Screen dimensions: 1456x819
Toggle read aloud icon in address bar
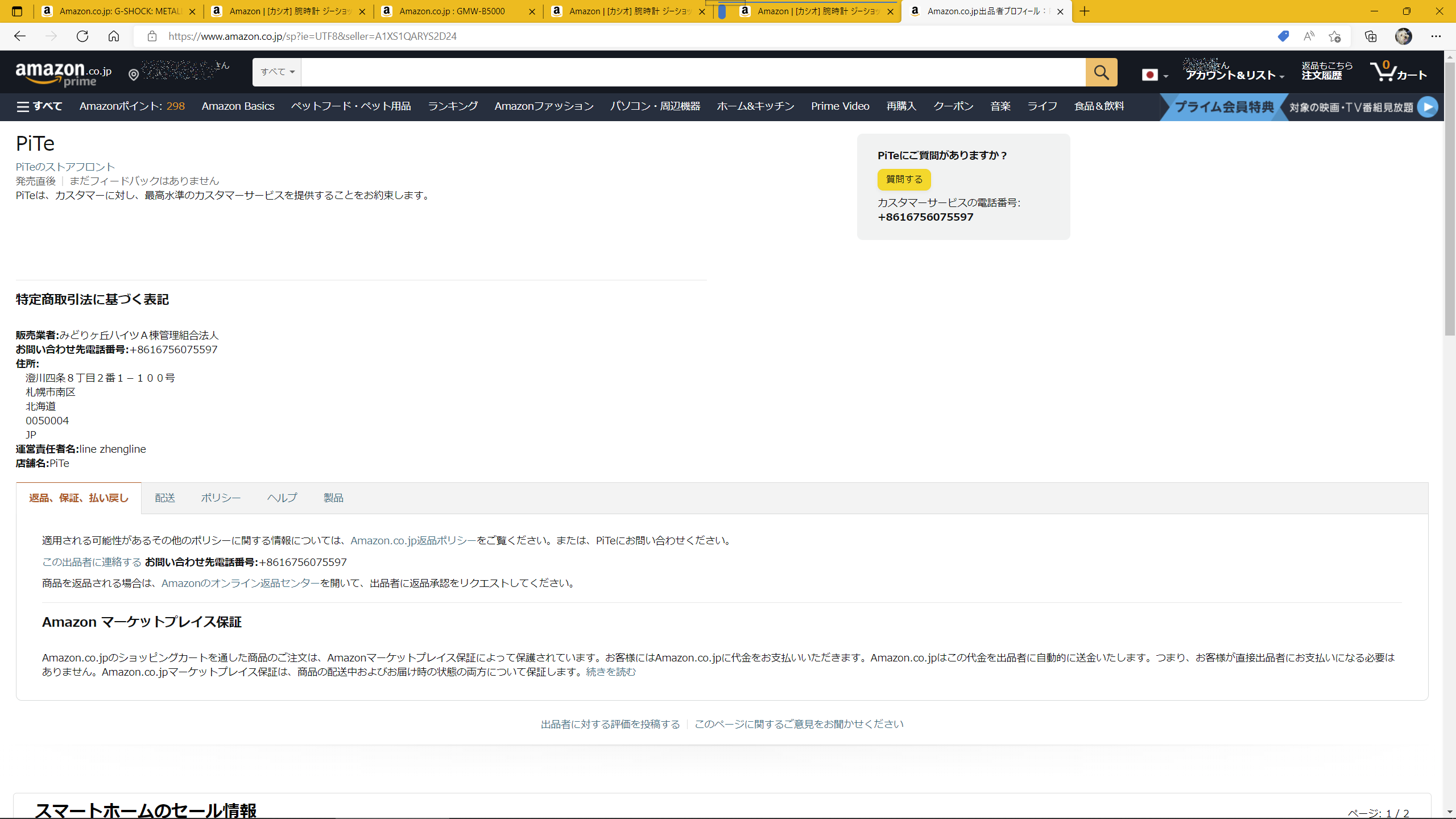point(1309,36)
